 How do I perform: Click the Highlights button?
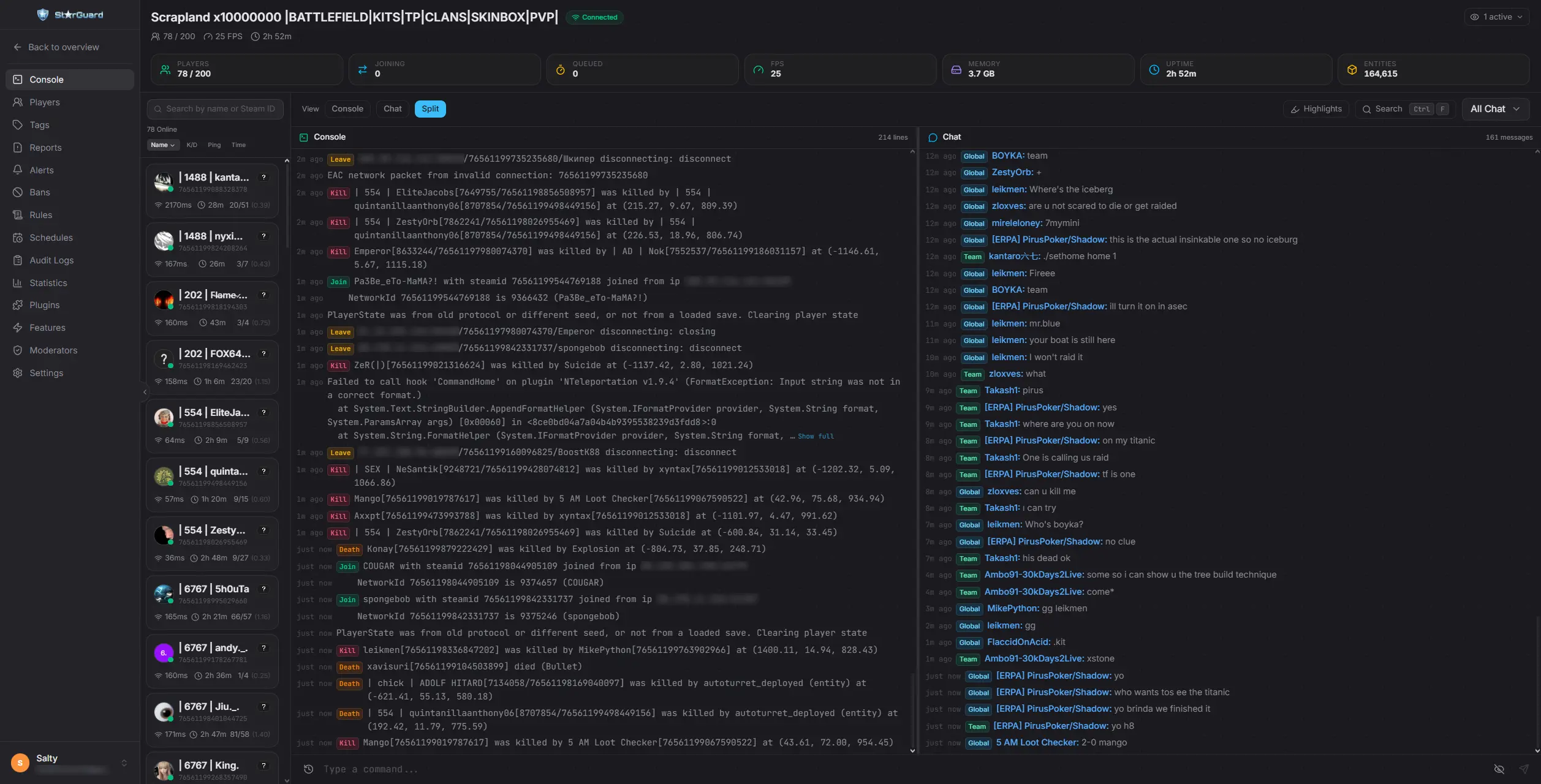coord(1316,108)
